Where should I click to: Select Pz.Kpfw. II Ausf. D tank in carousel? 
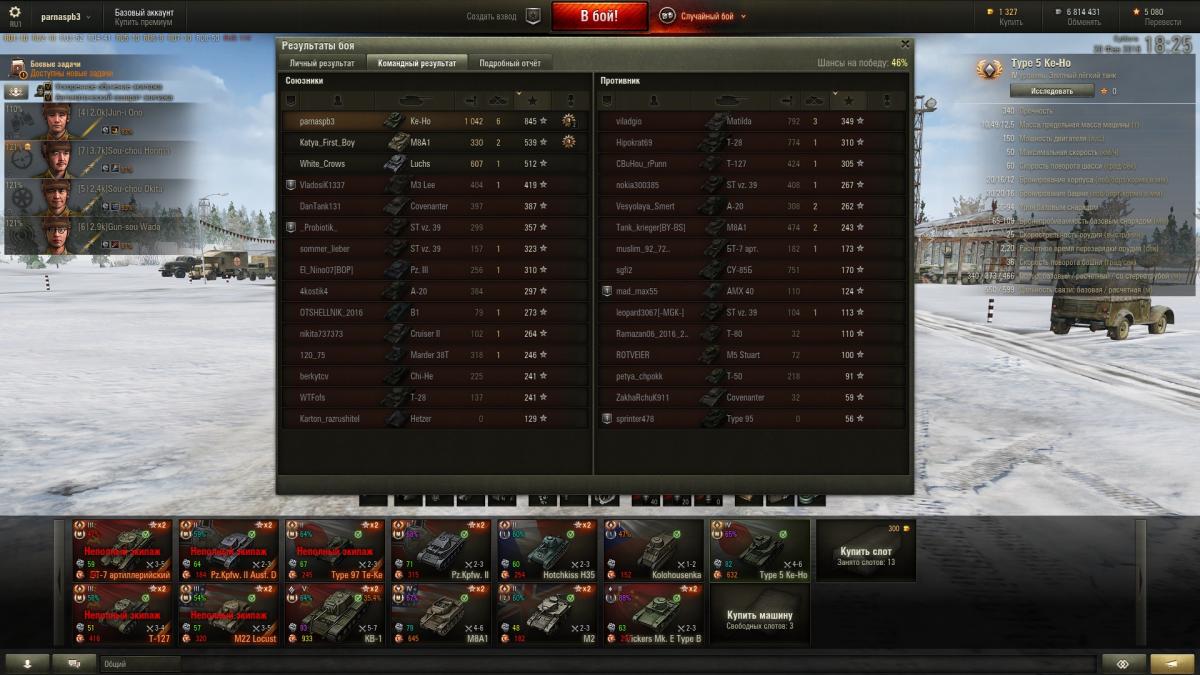click(x=229, y=550)
